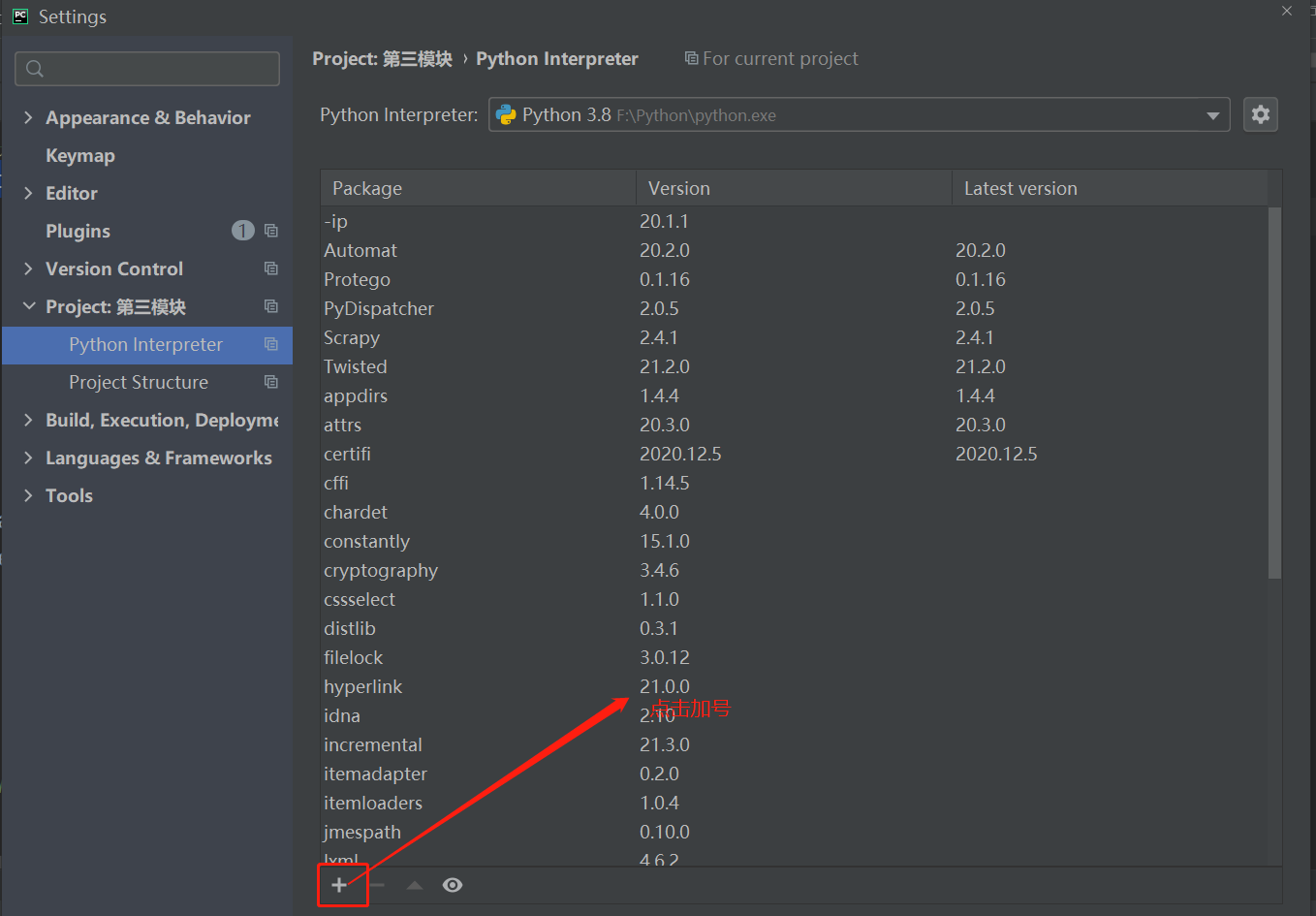This screenshot has height=916, width=1316.
Task: Select the itemadapter package row
Action: tap(794, 774)
